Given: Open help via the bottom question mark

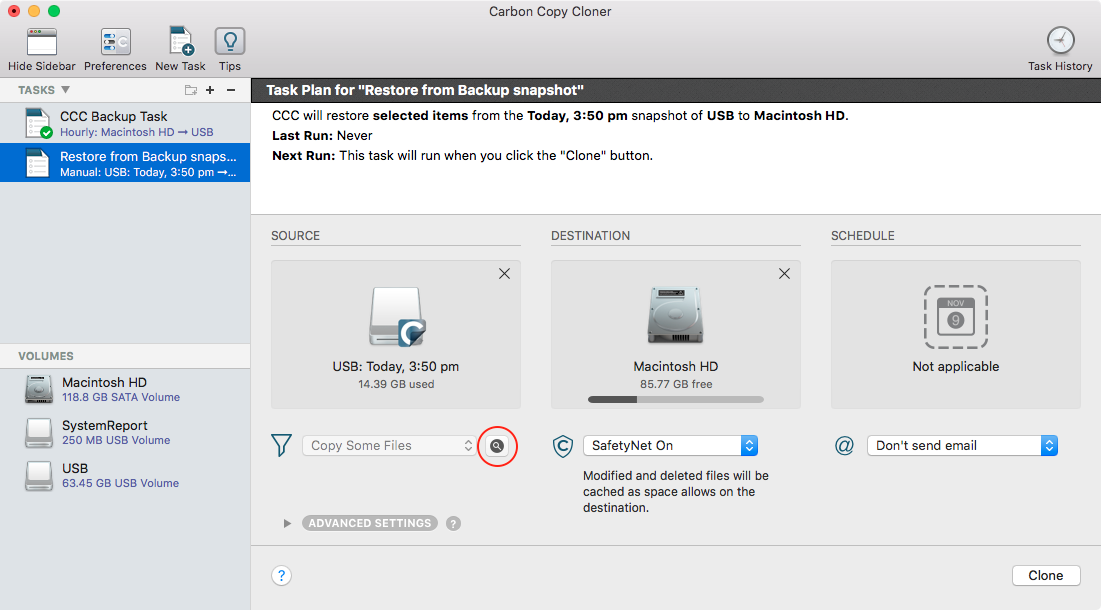Looking at the screenshot, I should coord(281,575).
